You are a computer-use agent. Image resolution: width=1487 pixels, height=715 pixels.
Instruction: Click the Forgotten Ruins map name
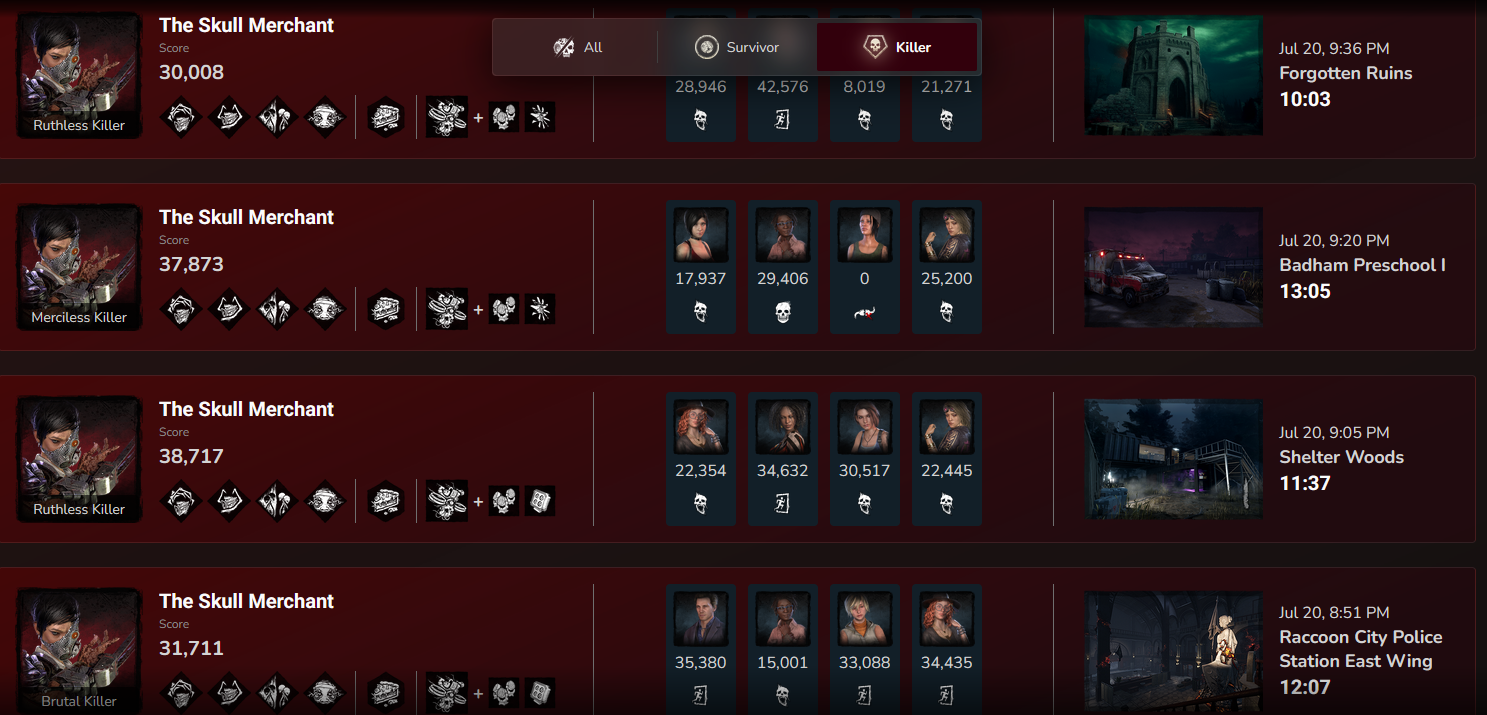coord(1346,73)
